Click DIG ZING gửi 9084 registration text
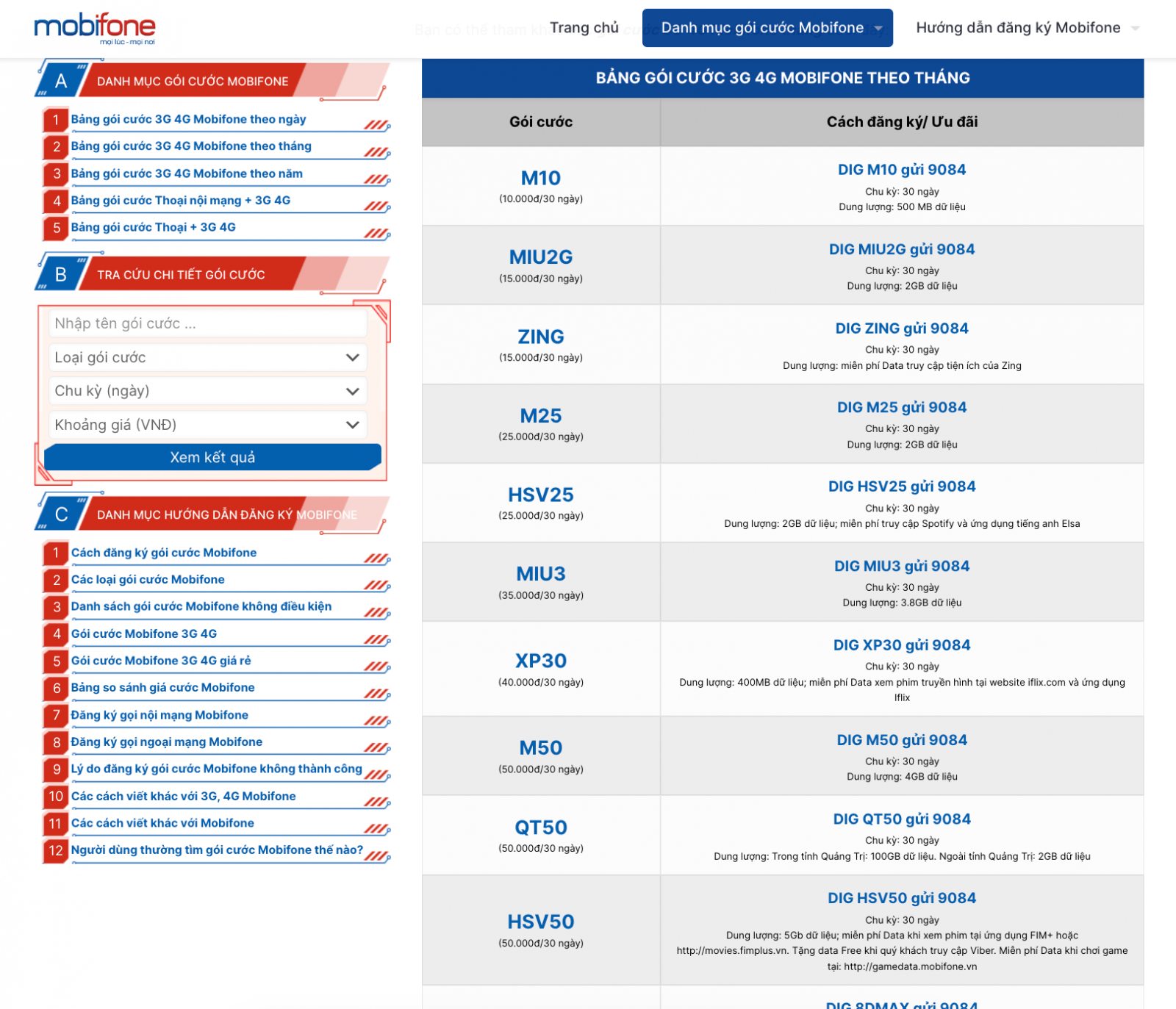The image size is (1176, 1009). (x=902, y=328)
